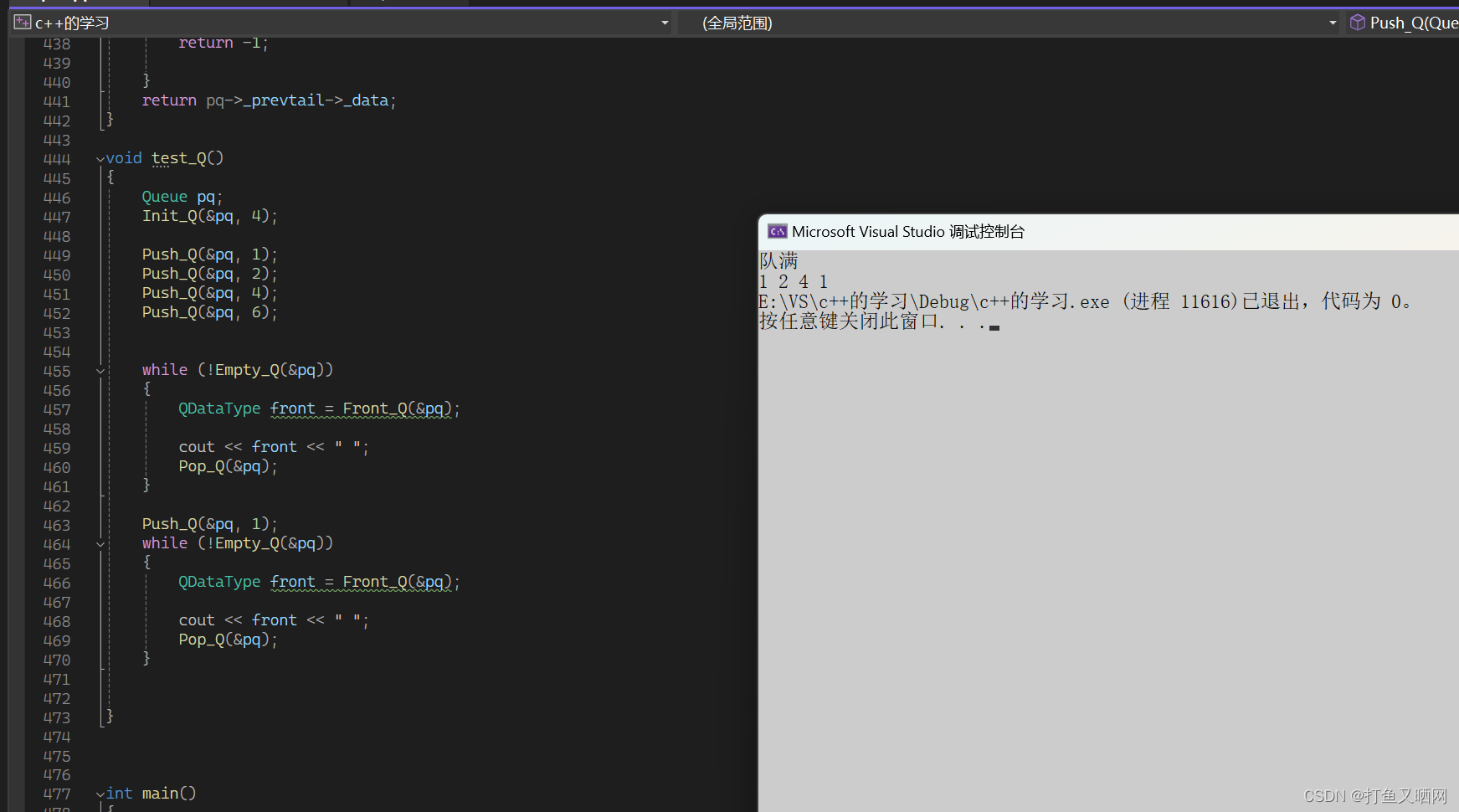The image size is (1459, 812).
Task: Click Pop_Q(&pq); on line 469
Action: pos(228,640)
